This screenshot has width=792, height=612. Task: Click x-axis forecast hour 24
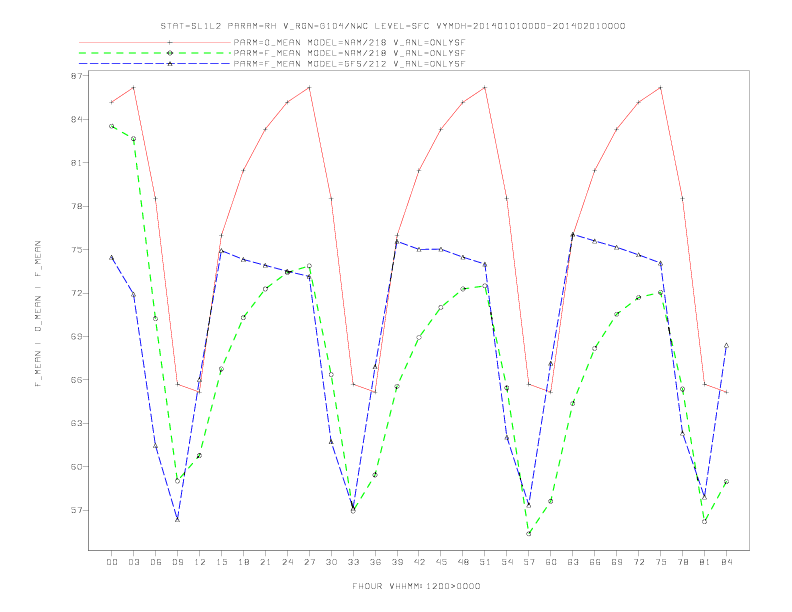click(287, 562)
